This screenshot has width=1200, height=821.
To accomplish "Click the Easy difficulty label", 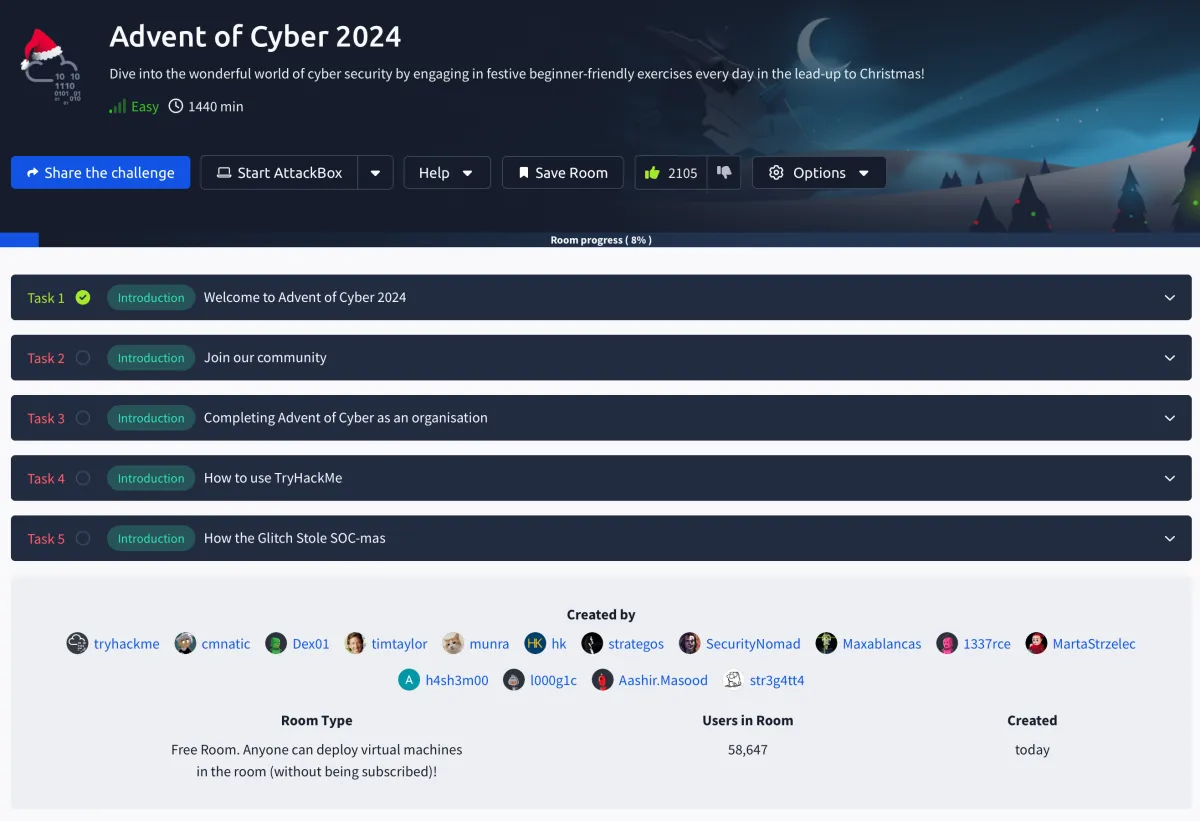I will pos(145,107).
